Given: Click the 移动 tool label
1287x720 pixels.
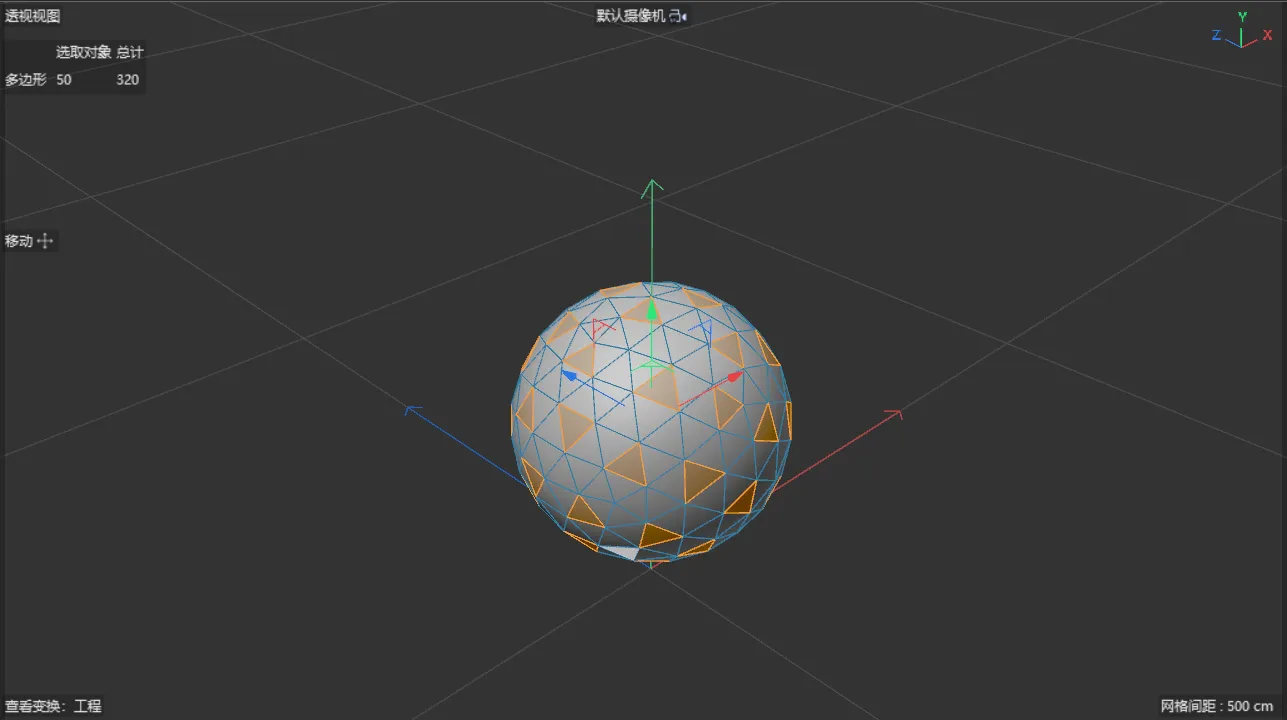Looking at the screenshot, I should (19, 241).
